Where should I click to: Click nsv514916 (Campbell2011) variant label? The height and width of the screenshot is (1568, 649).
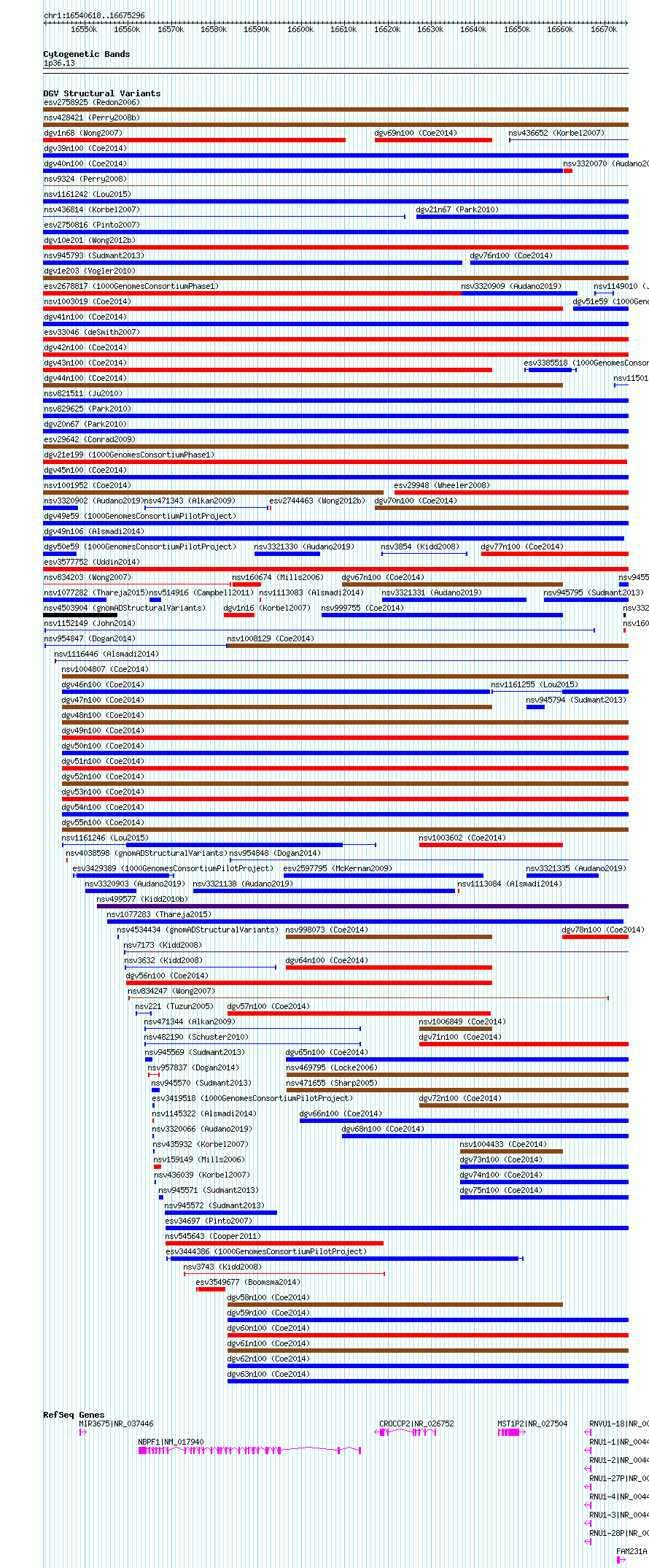(x=201, y=592)
